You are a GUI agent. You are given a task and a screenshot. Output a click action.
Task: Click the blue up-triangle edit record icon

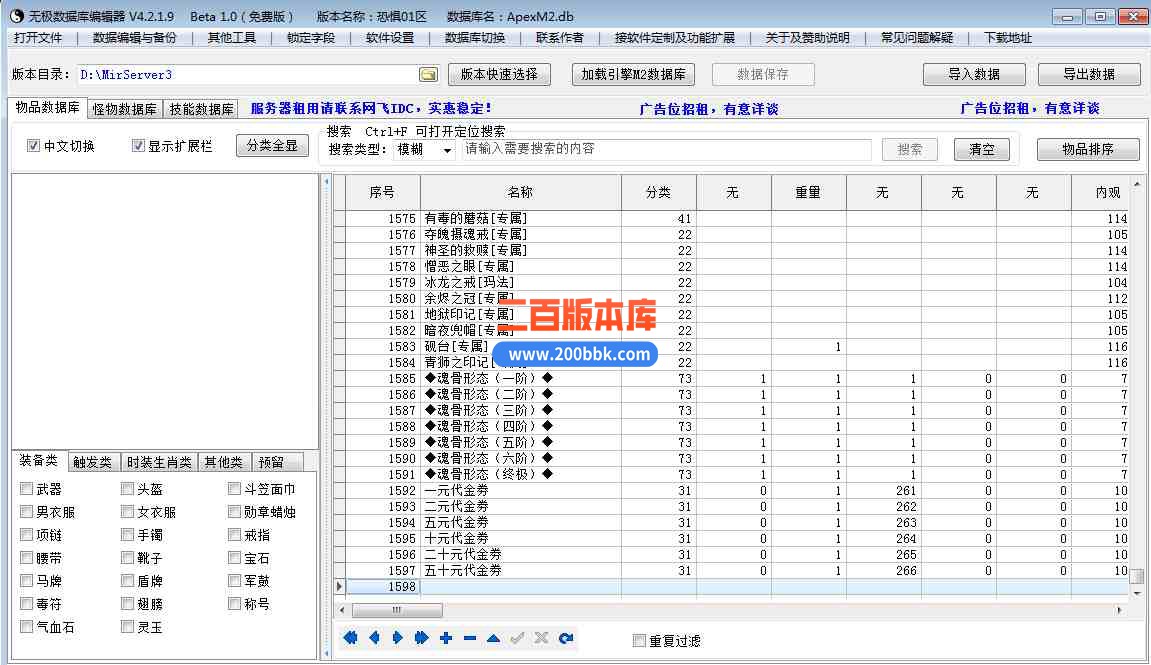coord(493,638)
